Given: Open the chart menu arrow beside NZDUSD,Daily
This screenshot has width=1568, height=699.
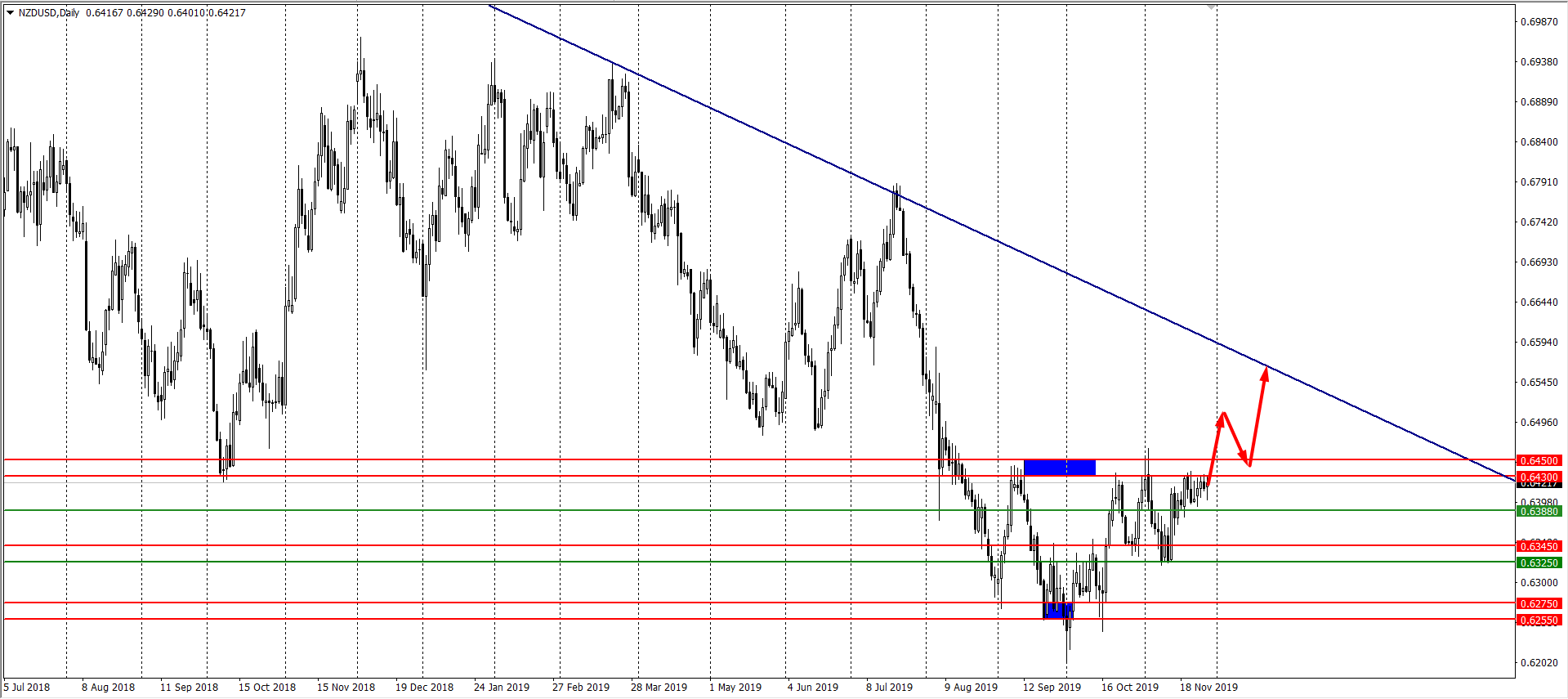Looking at the screenshot, I should (10, 13).
